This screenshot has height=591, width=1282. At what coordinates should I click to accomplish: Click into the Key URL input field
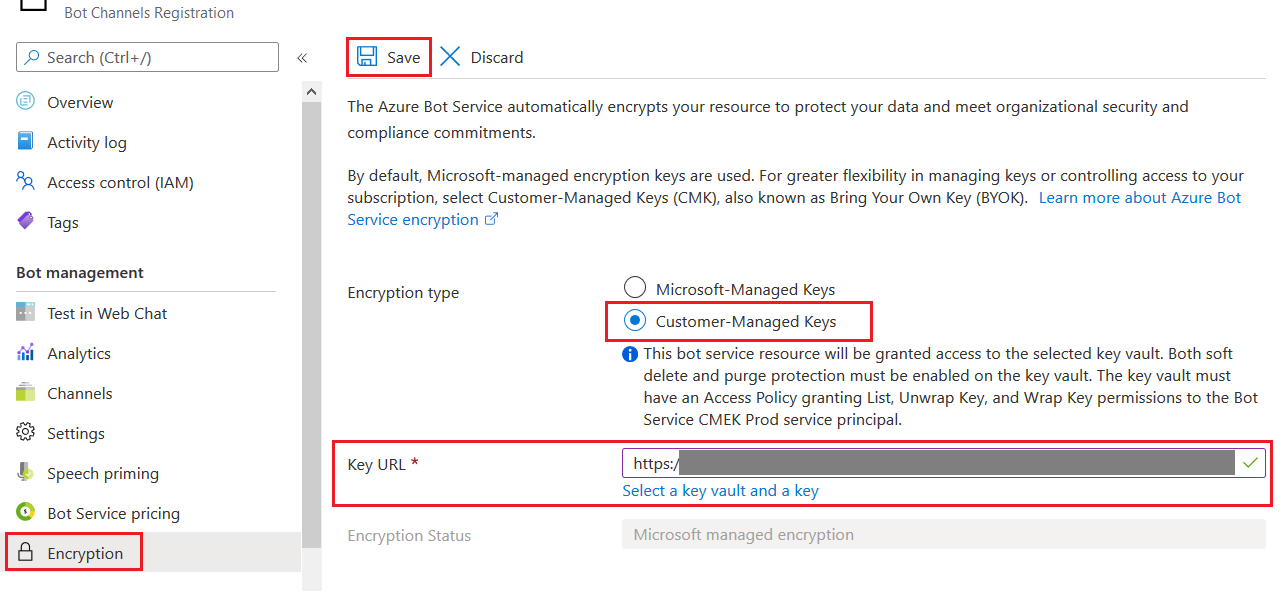coord(930,463)
